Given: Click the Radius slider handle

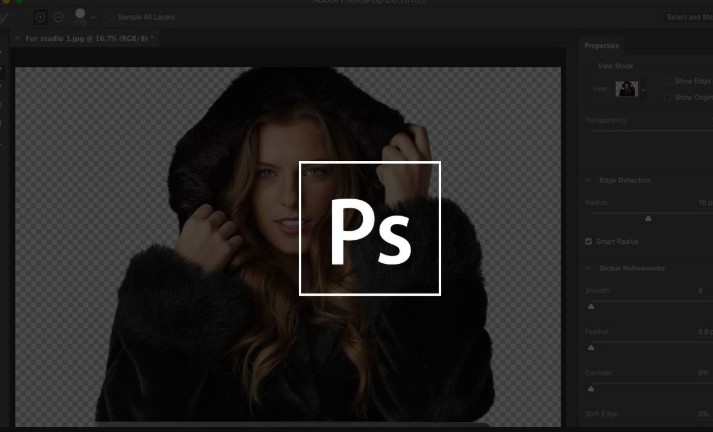Looking at the screenshot, I should [648, 219].
